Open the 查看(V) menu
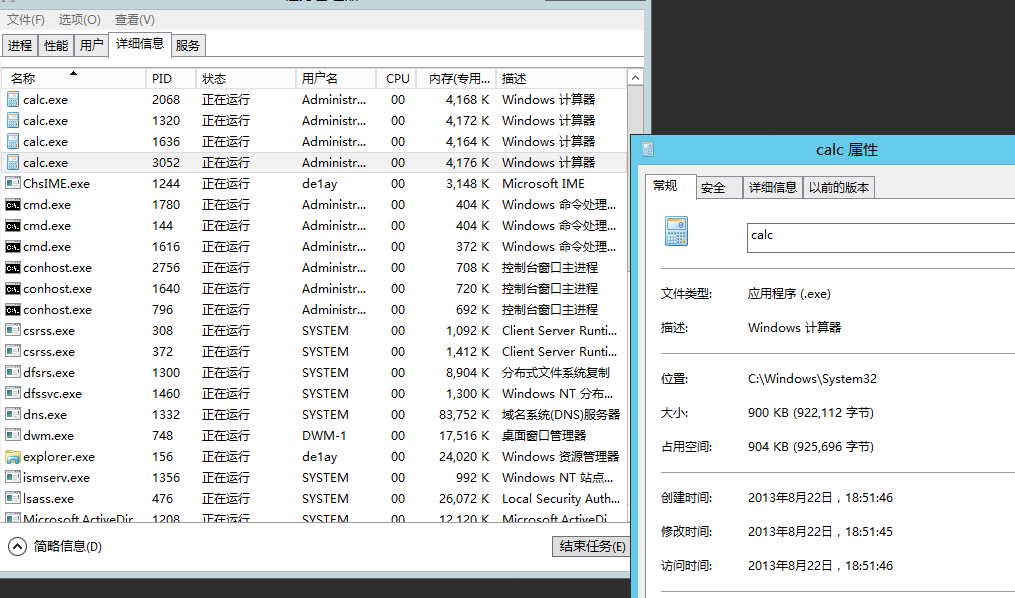Viewport: 1015px width, 598px height. [135, 20]
